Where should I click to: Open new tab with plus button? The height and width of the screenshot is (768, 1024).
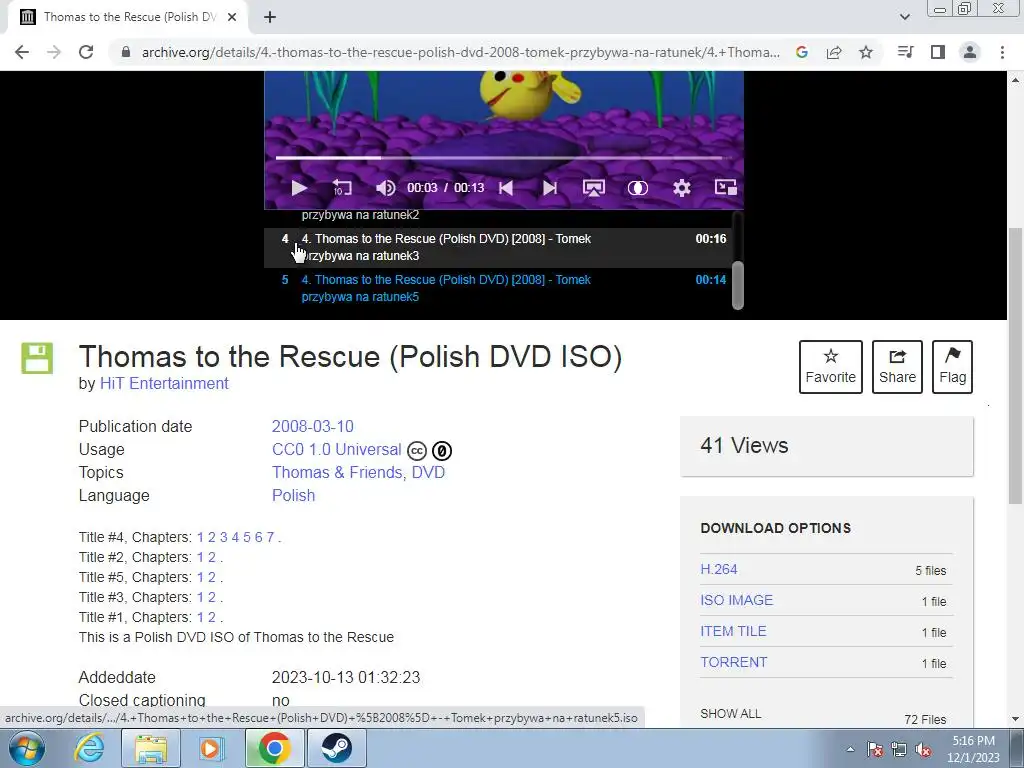click(270, 17)
